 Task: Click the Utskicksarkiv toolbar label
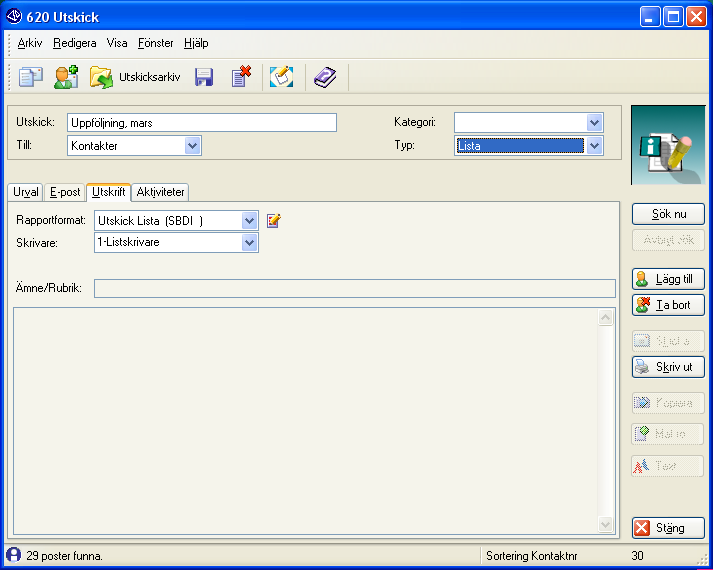(x=150, y=77)
